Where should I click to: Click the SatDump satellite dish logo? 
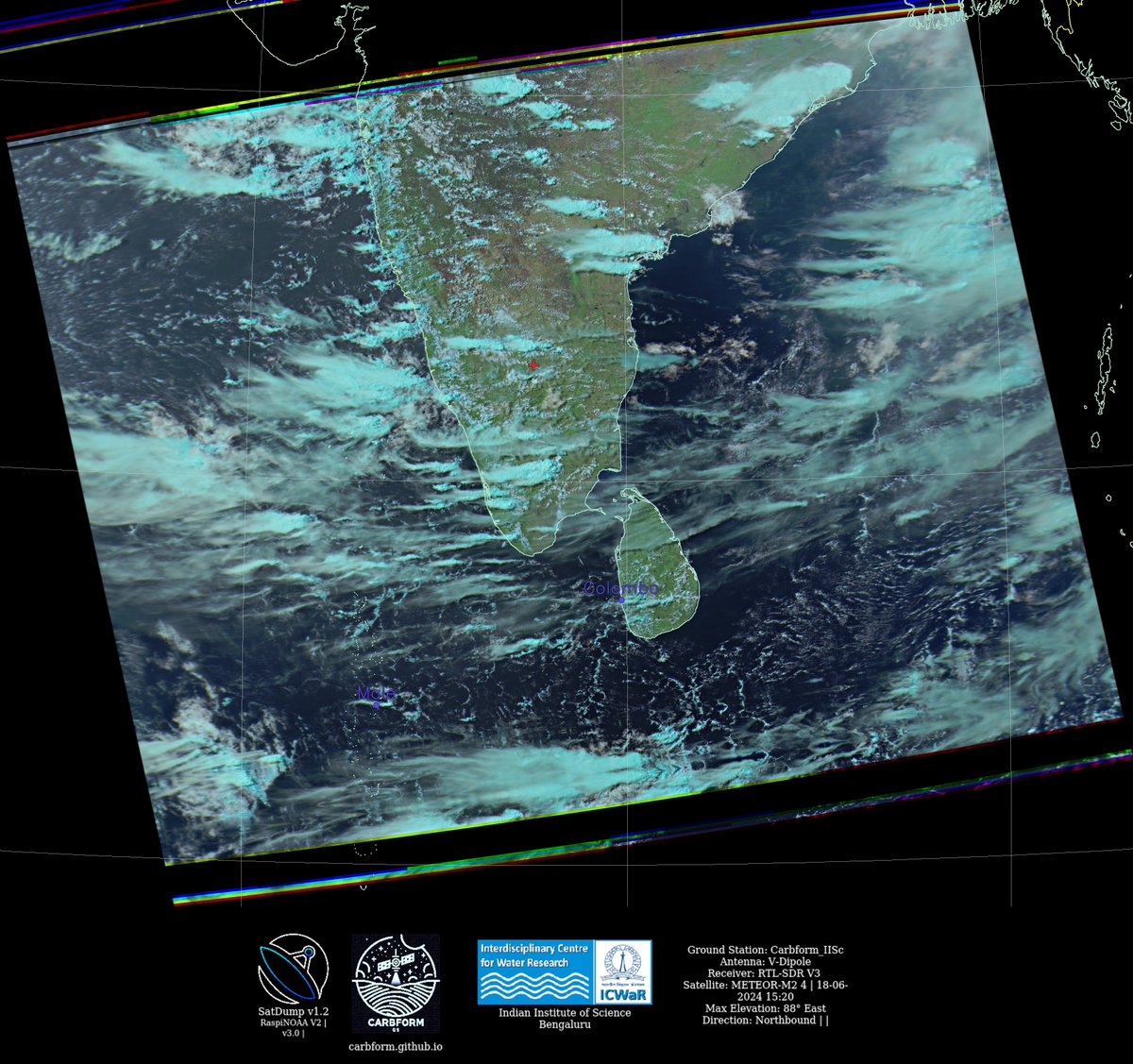click(x=293, y=969)
